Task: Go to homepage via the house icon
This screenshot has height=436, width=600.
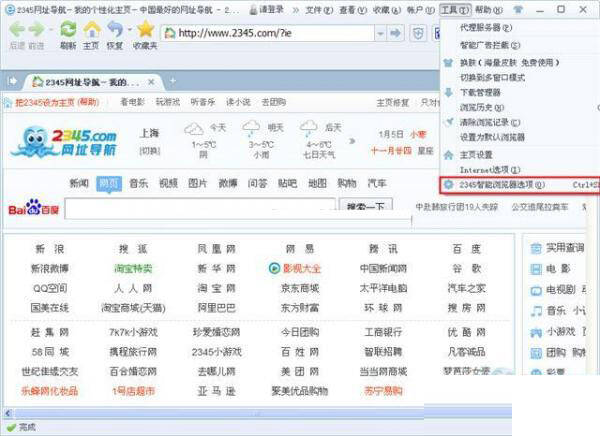Action: click(x=92, y=29)
